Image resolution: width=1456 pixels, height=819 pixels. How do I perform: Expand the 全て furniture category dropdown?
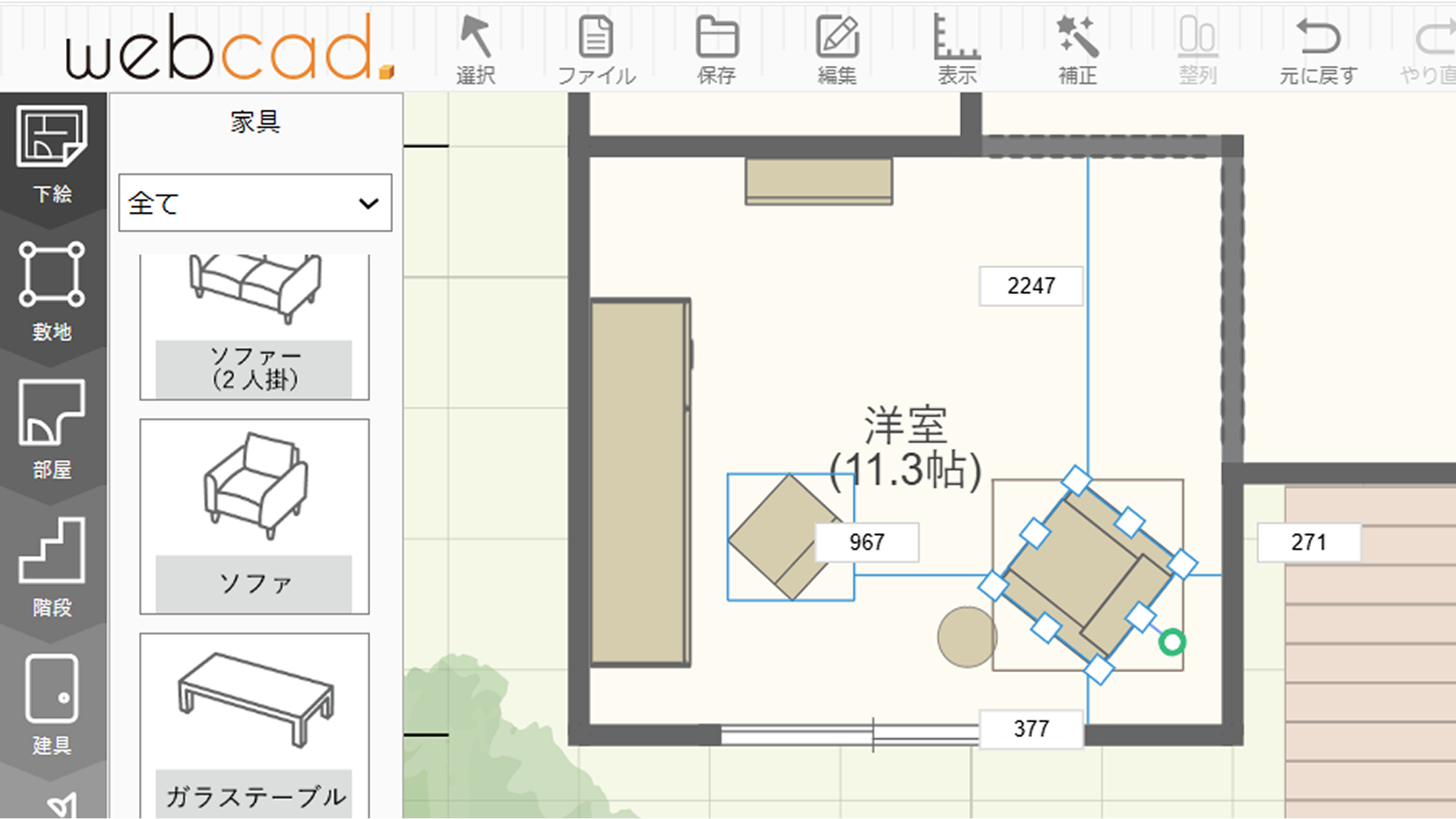click(255, 203)
